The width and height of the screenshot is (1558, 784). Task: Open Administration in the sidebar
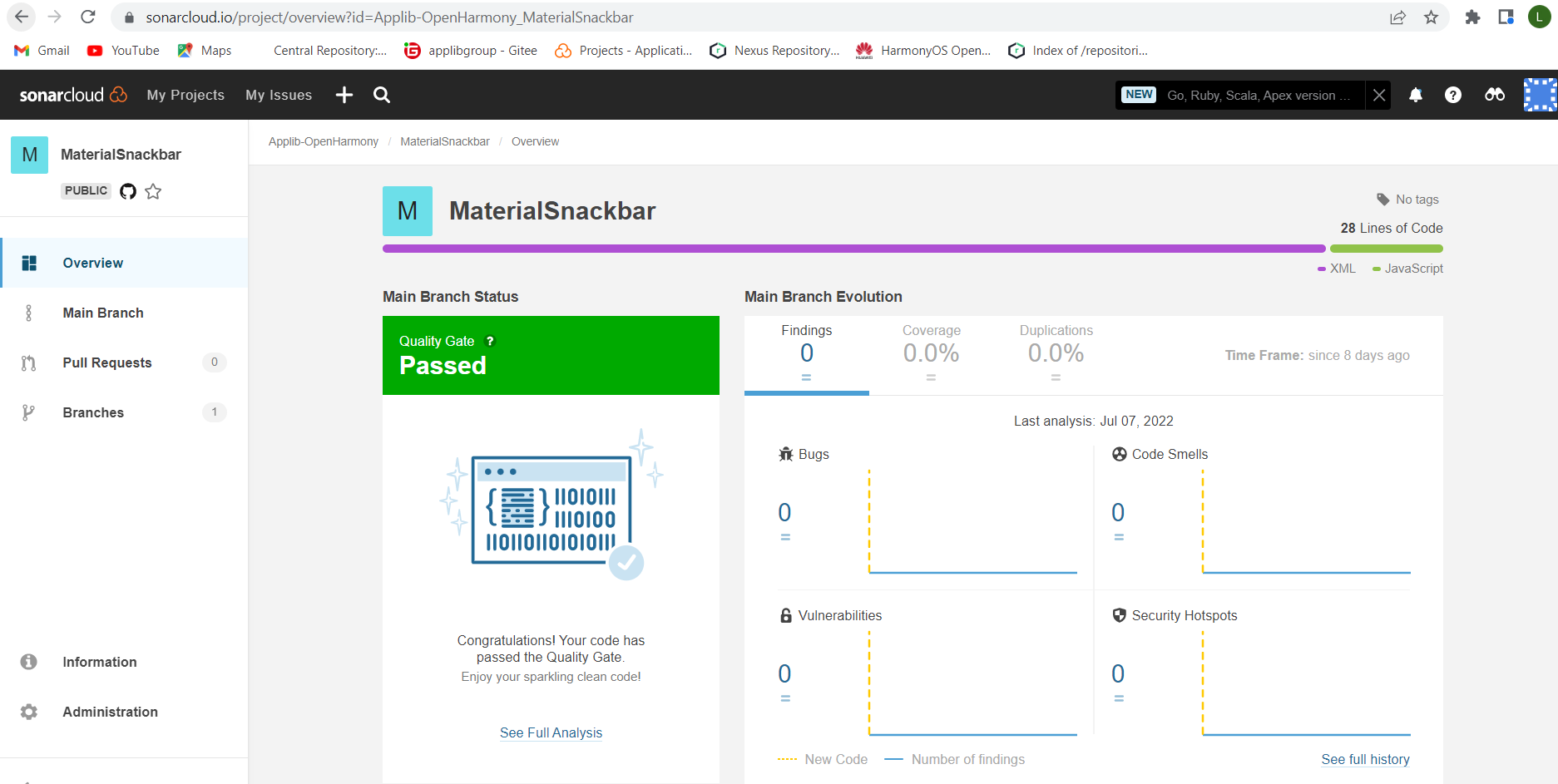(x=124, y=712)
